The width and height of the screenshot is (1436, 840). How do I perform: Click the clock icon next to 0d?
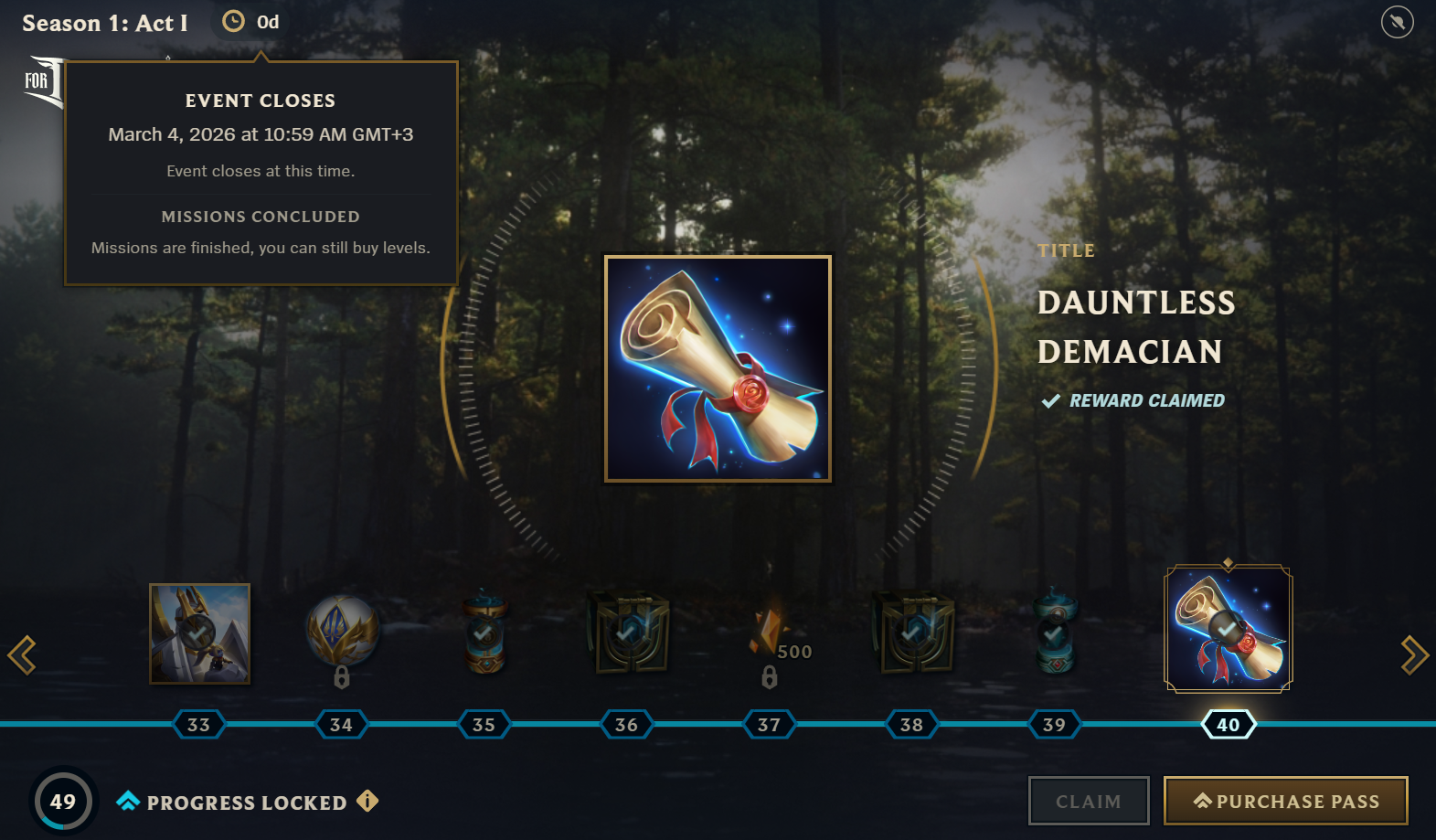(x=234, y=21)
